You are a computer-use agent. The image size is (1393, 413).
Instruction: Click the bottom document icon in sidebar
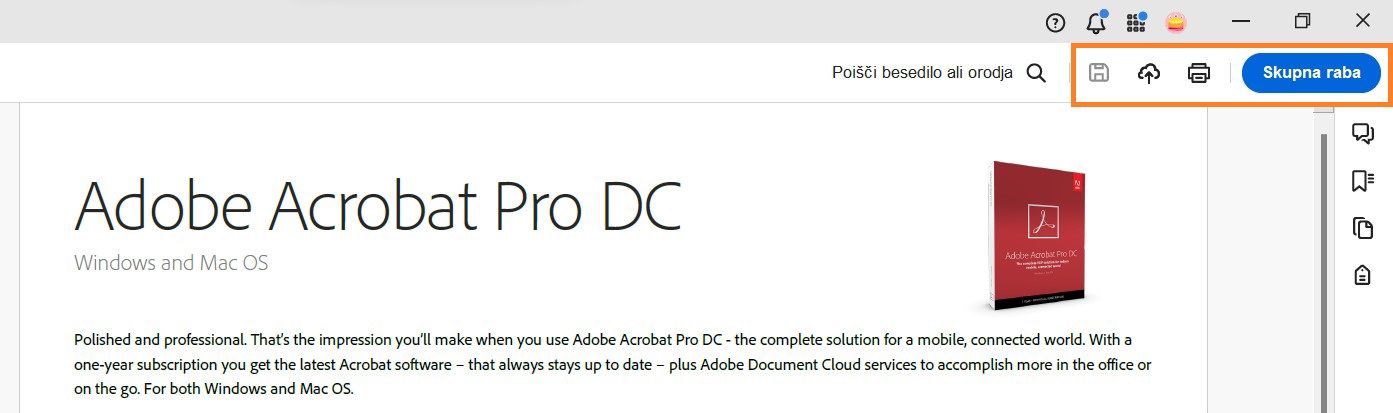pos(1362,275)
